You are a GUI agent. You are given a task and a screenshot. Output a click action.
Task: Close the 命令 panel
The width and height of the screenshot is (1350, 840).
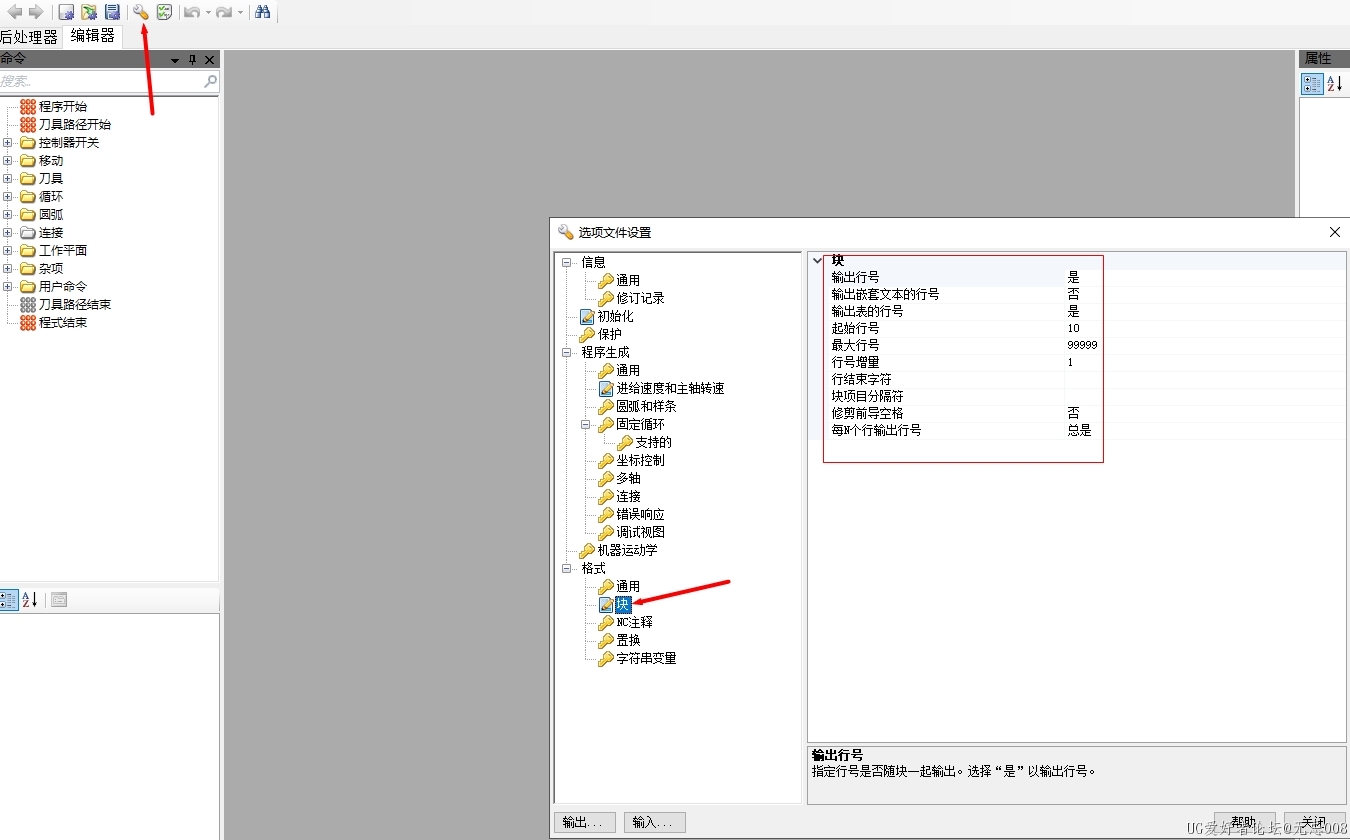coord(210,60)
